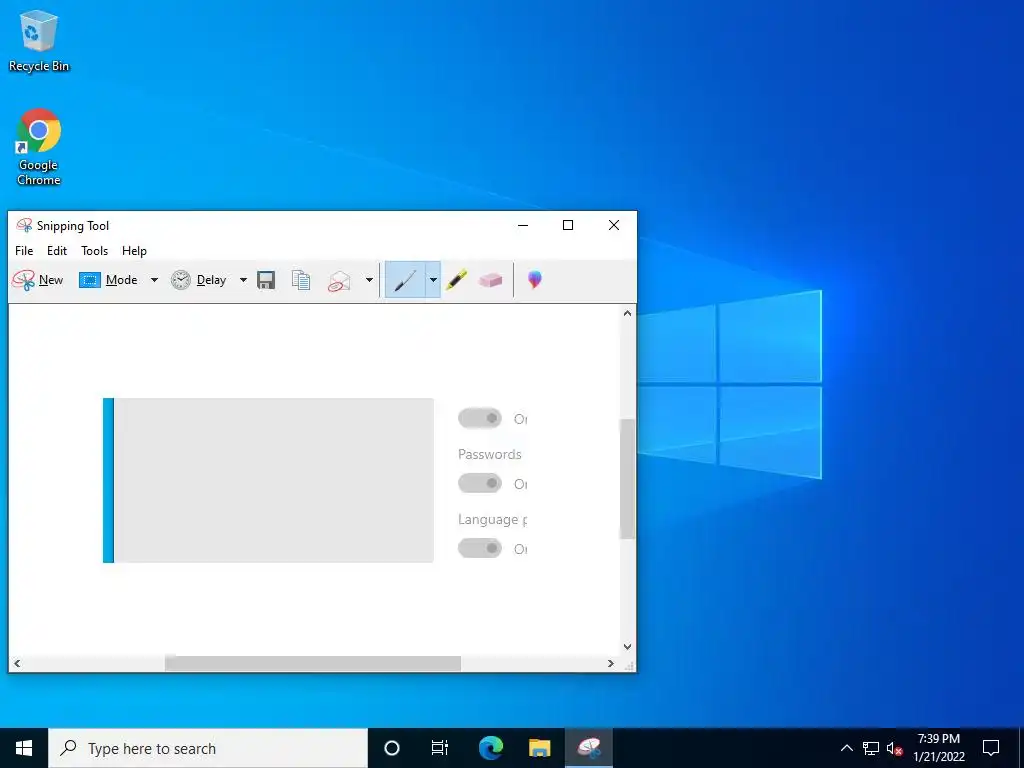Click the Delay clock icon

point(181,280)
